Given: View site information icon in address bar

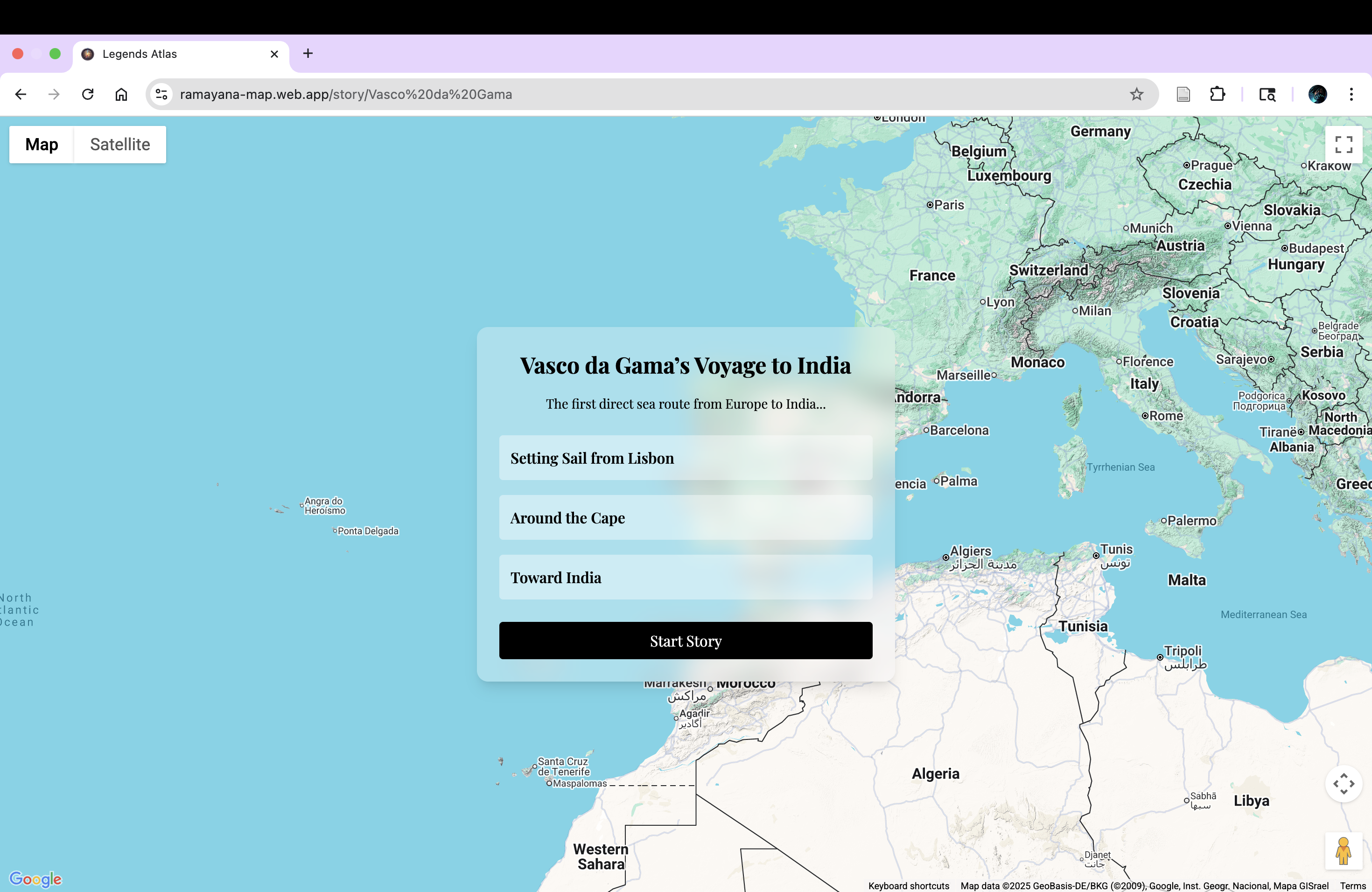Looking at the screenshot, I should coord(162,95).
